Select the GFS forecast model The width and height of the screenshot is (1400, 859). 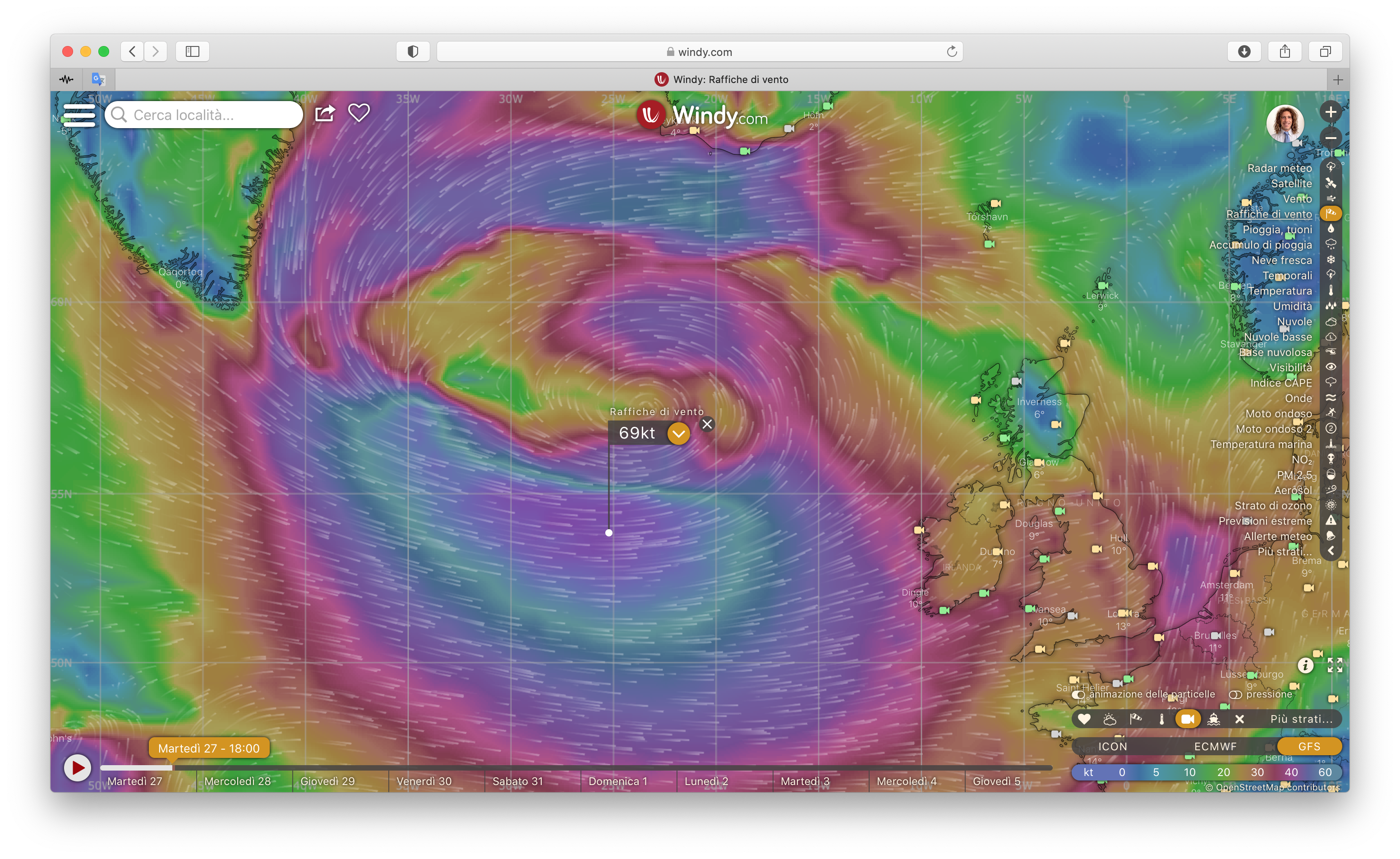[1309, 747]
